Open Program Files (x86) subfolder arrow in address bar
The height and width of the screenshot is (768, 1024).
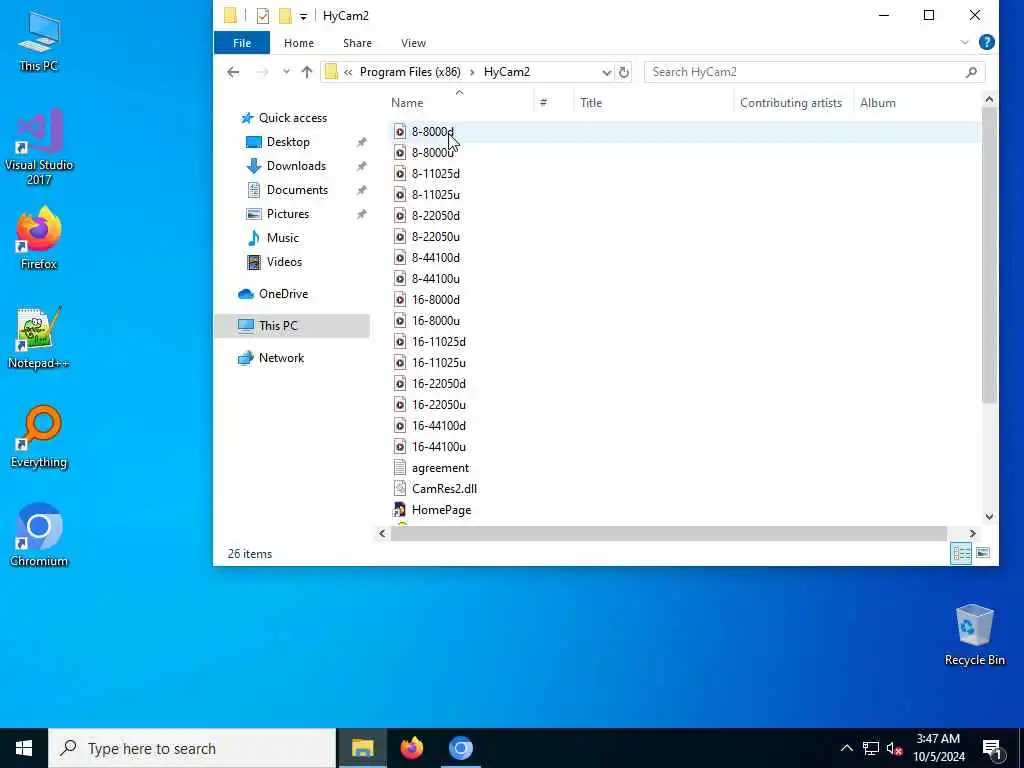472,72
